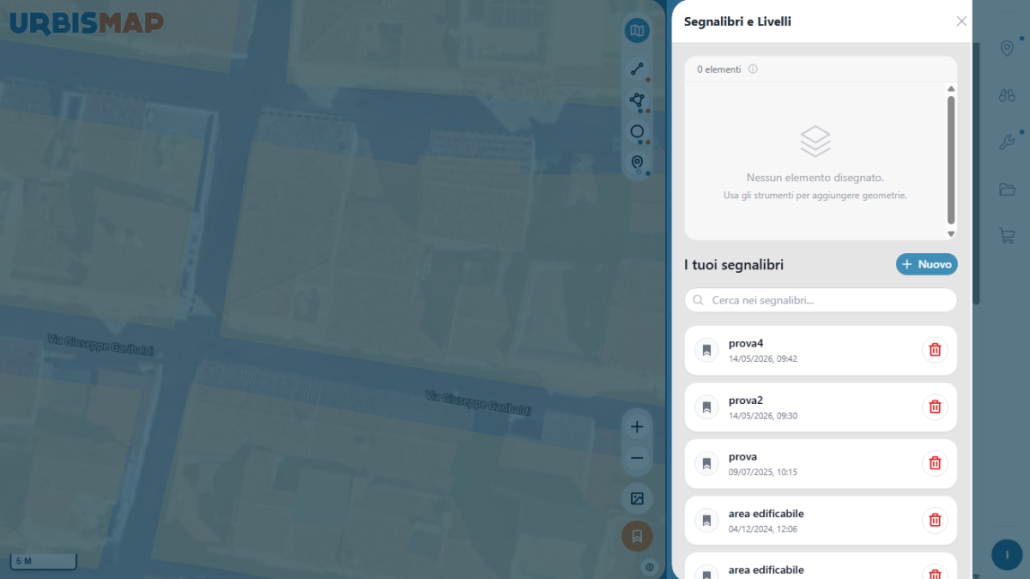The width and height of the screenshot is (1030, 579).
Task: Open the map layers tool icon
Action: [637, 30]
